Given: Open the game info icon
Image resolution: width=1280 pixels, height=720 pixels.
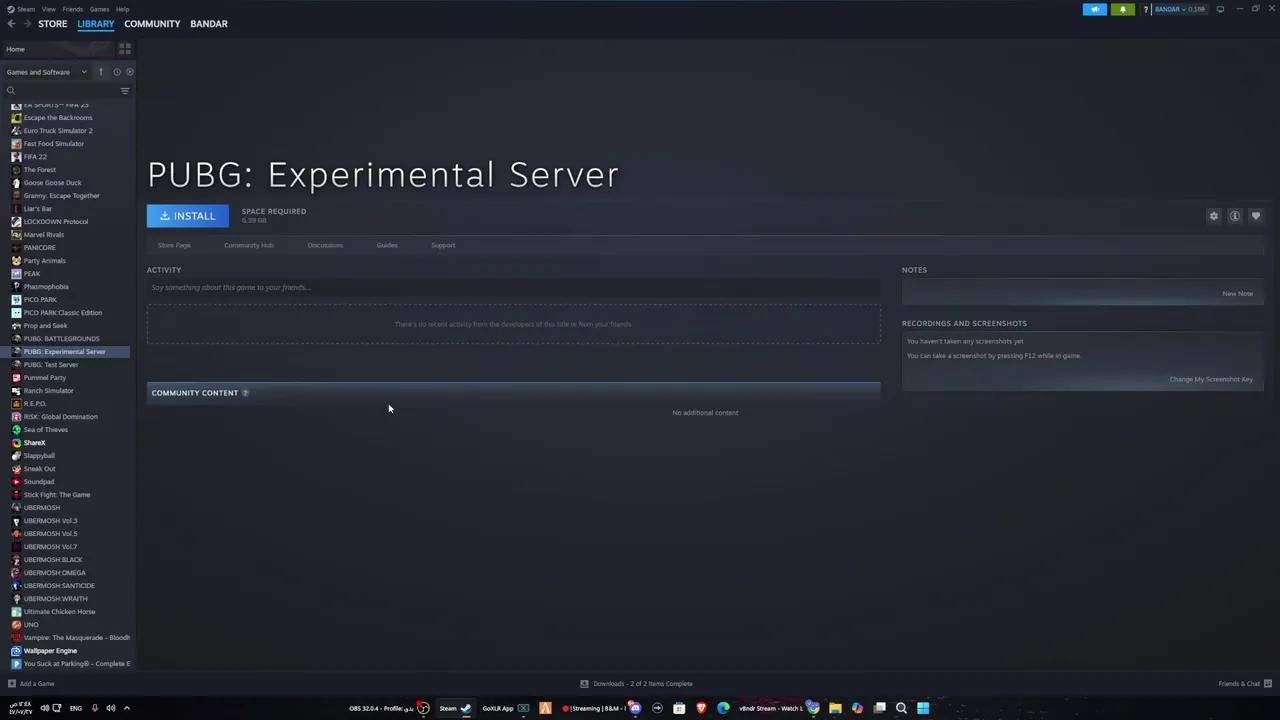Looking at the screenshot, I should point(1235,216).
